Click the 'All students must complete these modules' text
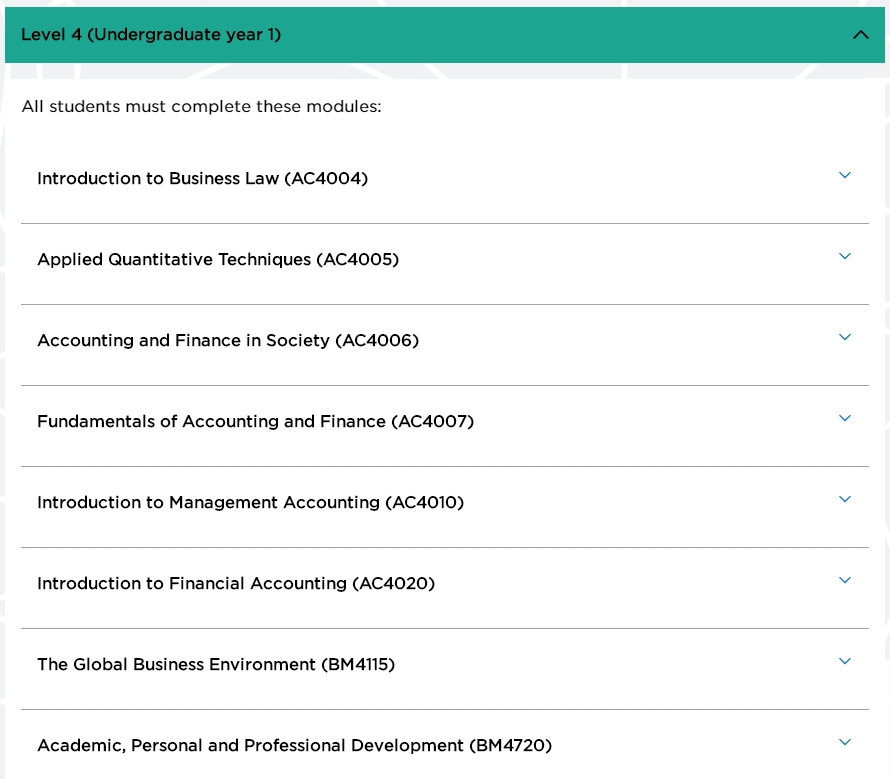The height and width of the screenshot is (779, 890). [x=201, y=107]
